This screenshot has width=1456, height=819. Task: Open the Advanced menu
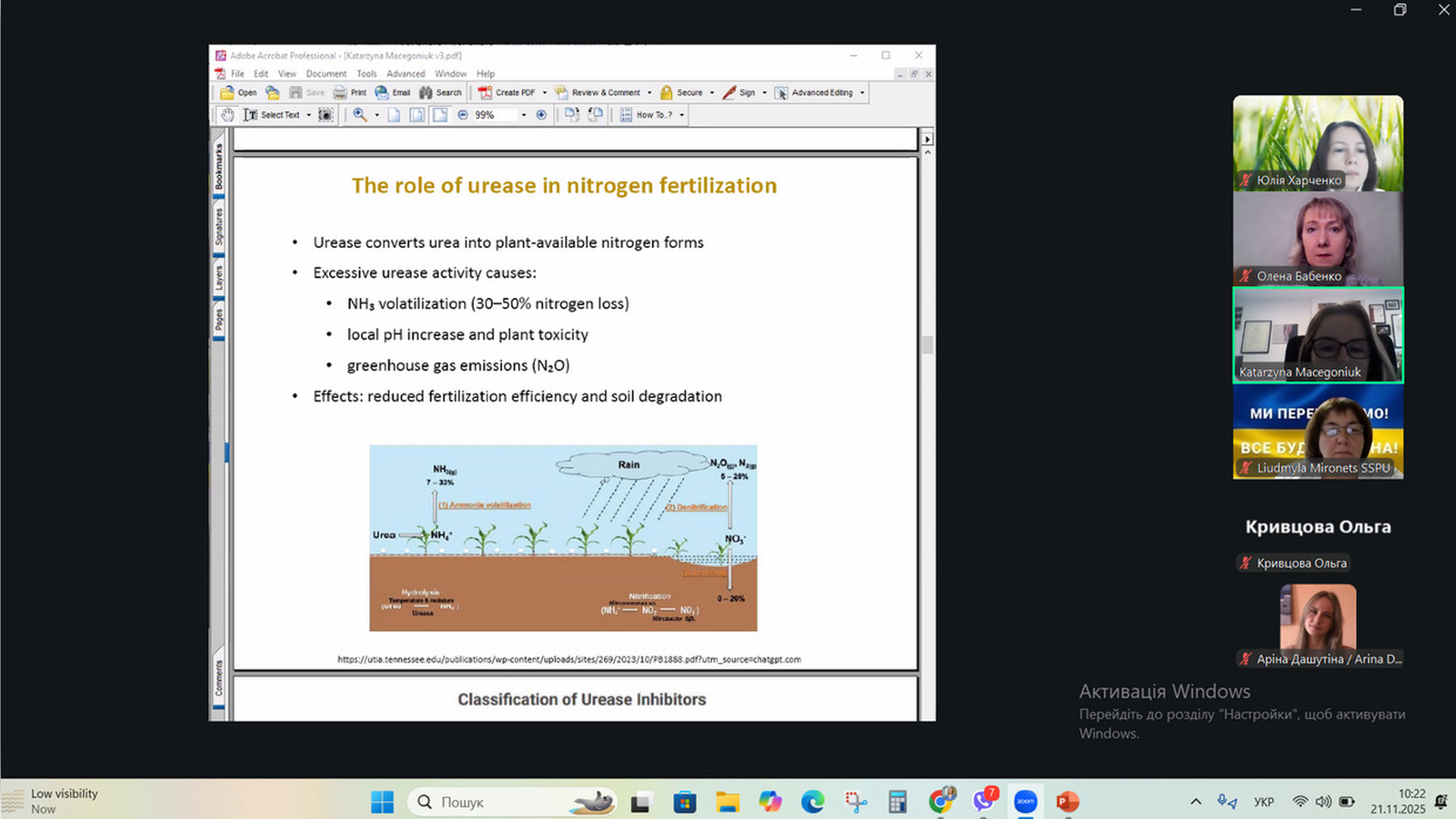tap(406, 74)
